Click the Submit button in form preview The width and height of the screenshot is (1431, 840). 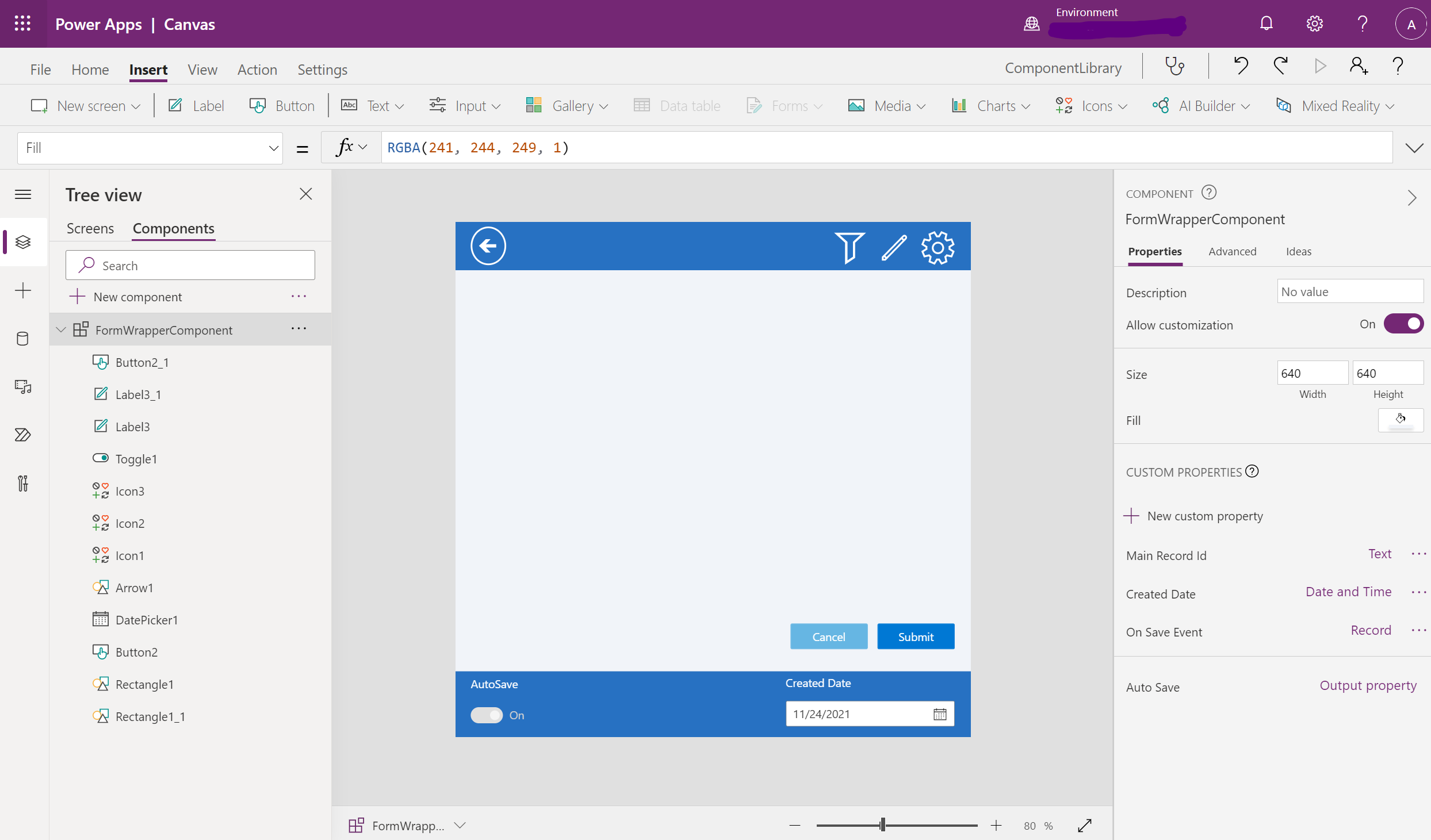(915, 636)
